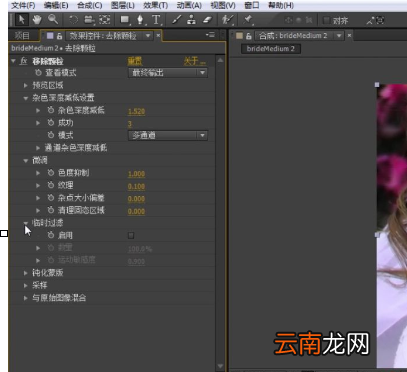The width and height of the screenshot is (407, 372).
Task: Select the Rectangle shape tool
Action: click(125, 20)
